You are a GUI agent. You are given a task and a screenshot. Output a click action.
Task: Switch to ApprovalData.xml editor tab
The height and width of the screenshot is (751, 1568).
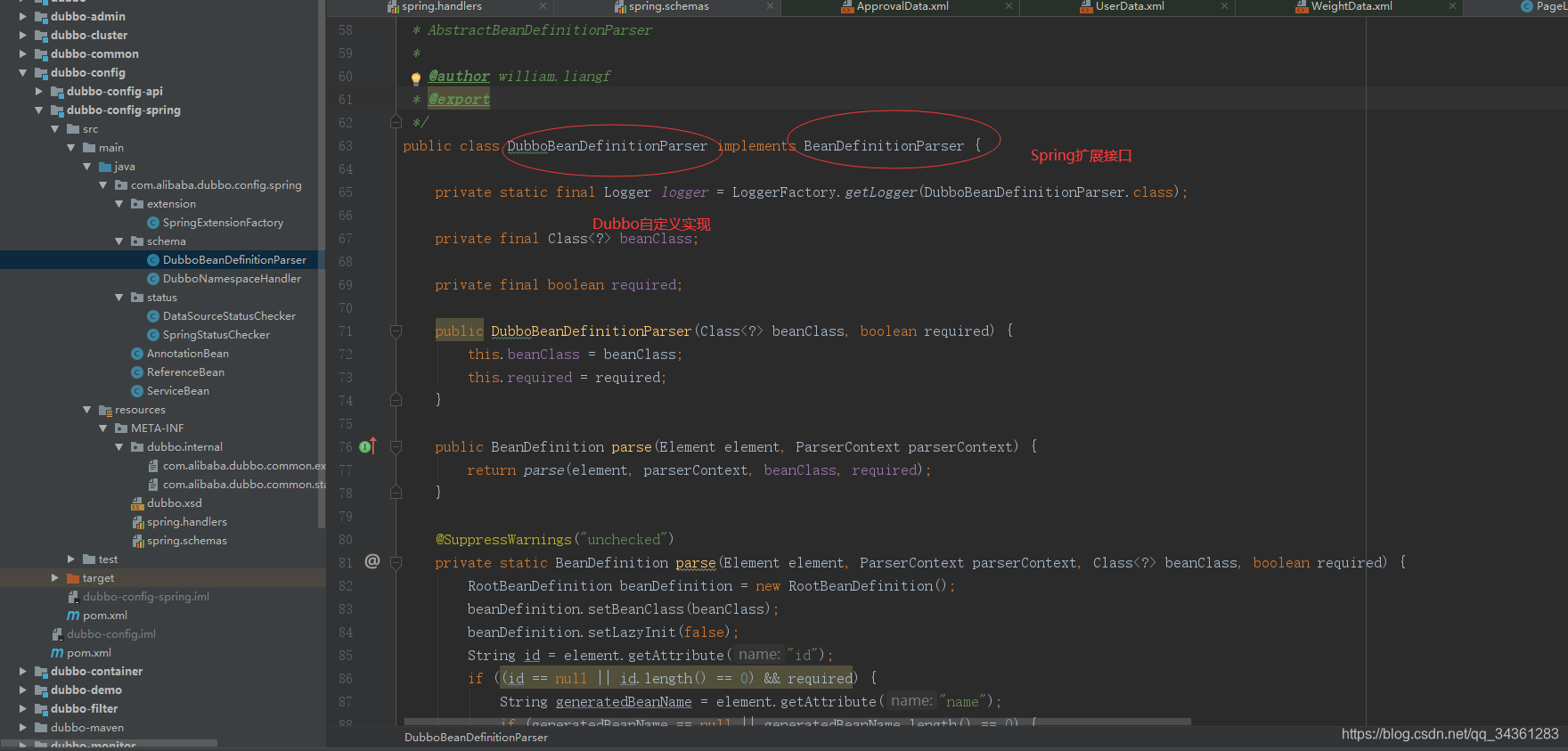[902, 6]
